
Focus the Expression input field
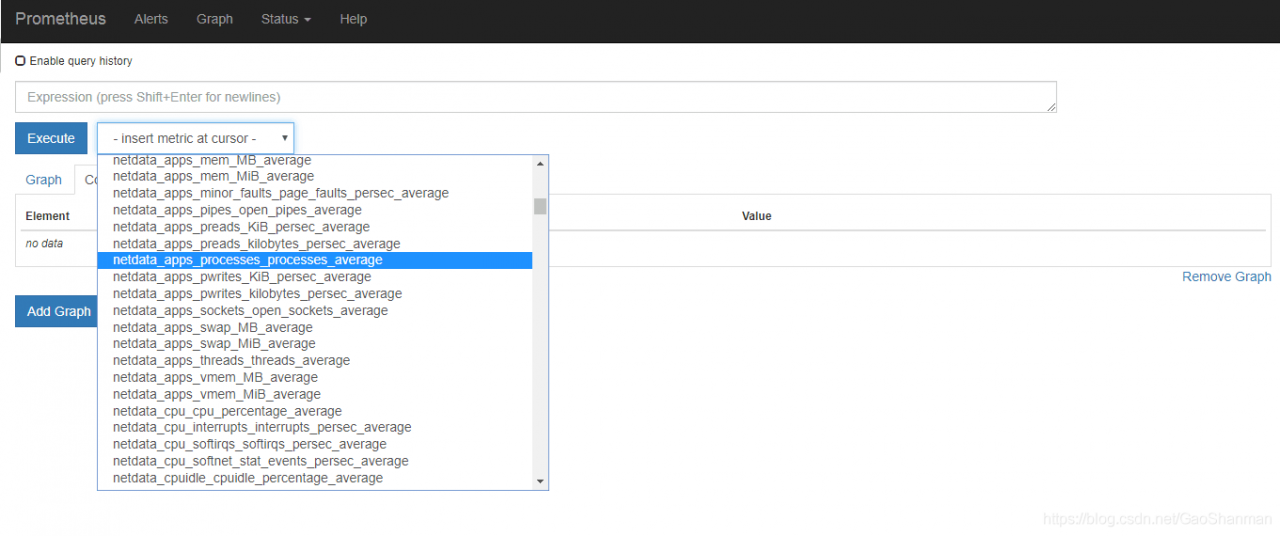535,97
